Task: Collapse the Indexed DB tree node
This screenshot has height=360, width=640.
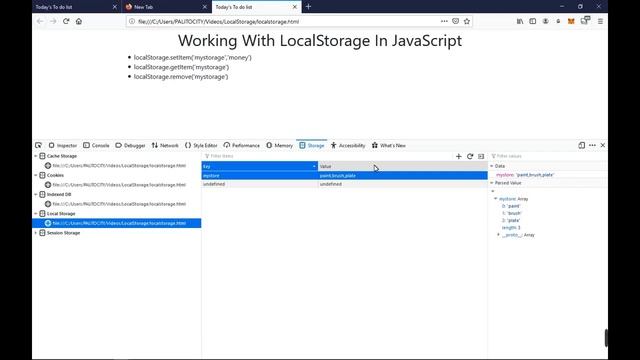Action: coord(36,194)
